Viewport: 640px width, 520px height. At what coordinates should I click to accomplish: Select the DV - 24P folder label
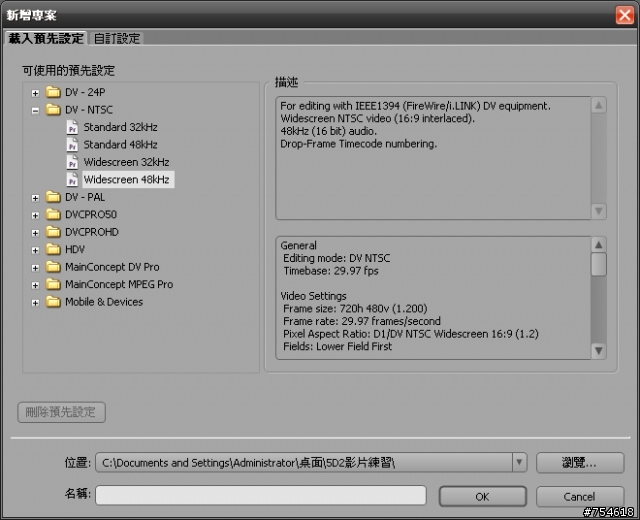[85, 92]
